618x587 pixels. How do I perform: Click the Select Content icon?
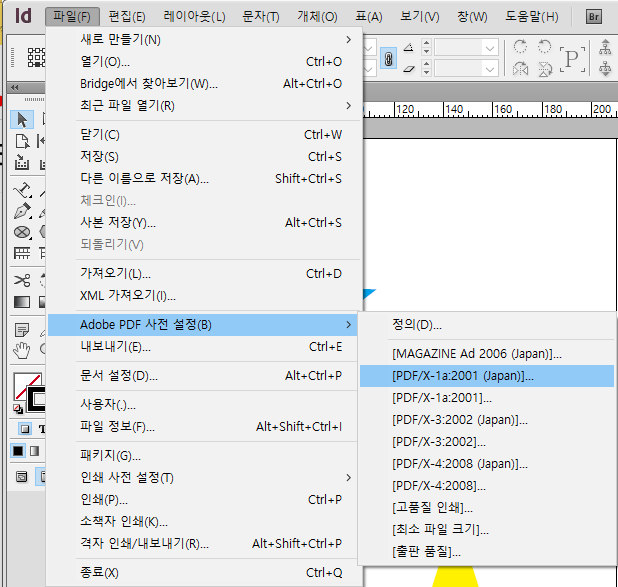coord(605,69)
